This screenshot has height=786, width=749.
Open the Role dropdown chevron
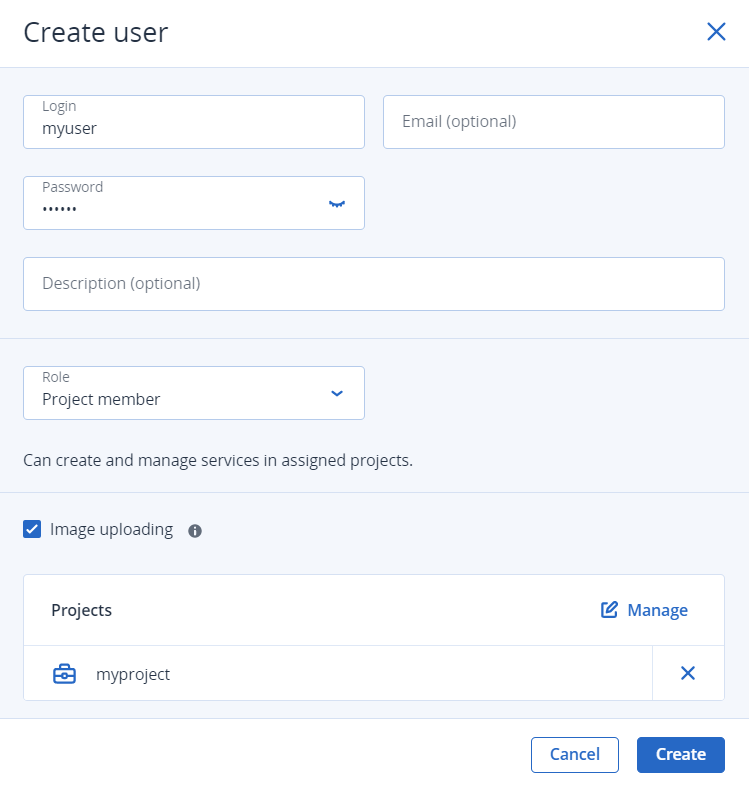pyautogui.click(x=337, y=394)
